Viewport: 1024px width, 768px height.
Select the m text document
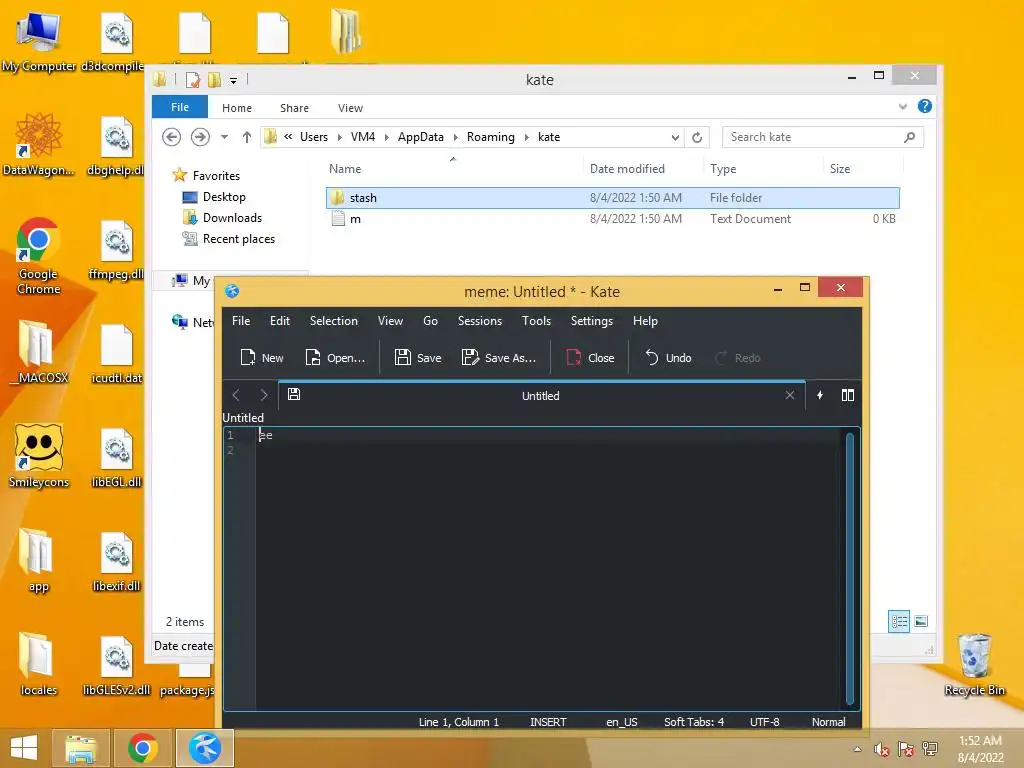613,219
